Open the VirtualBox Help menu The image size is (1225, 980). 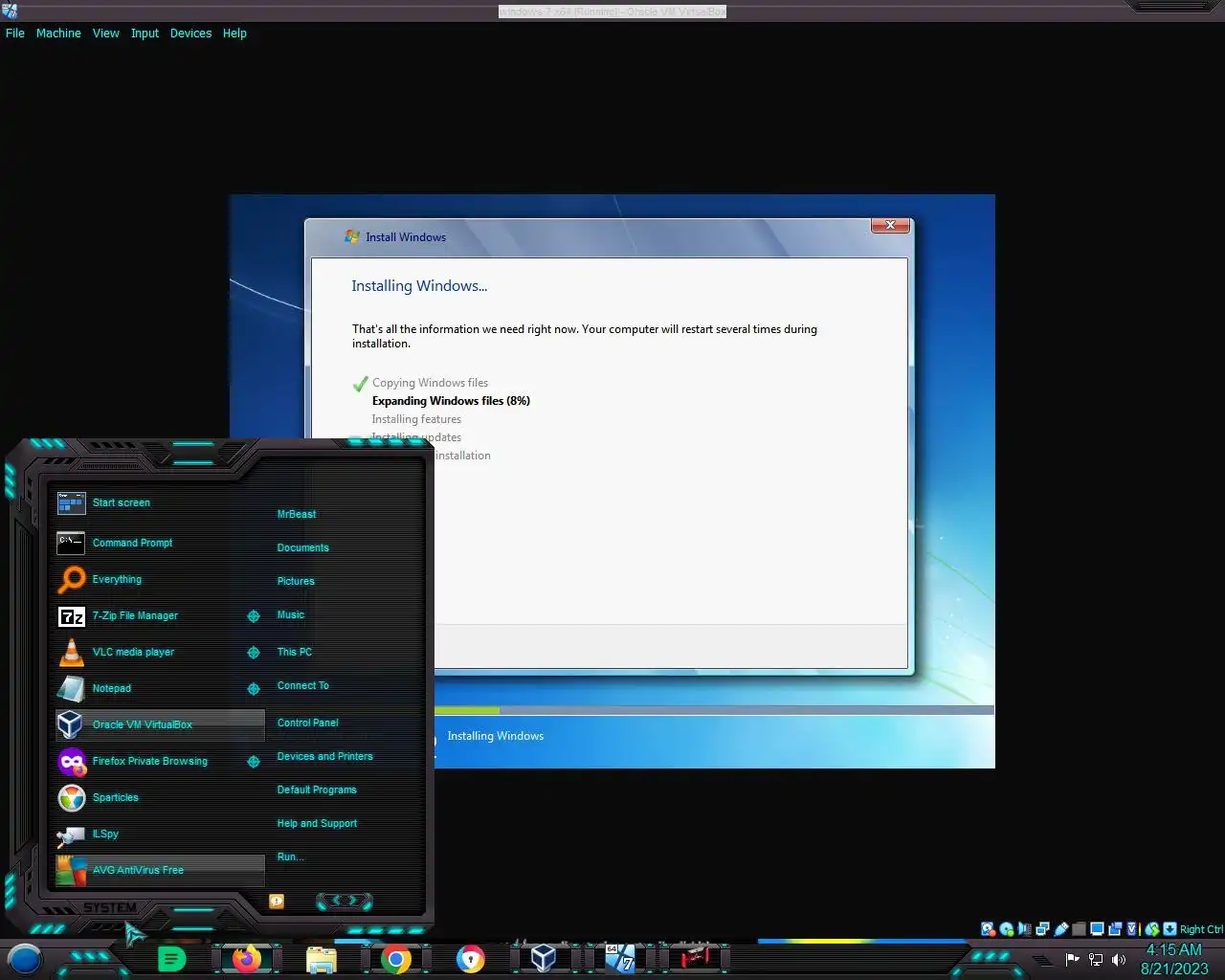(x=234, y=33)
